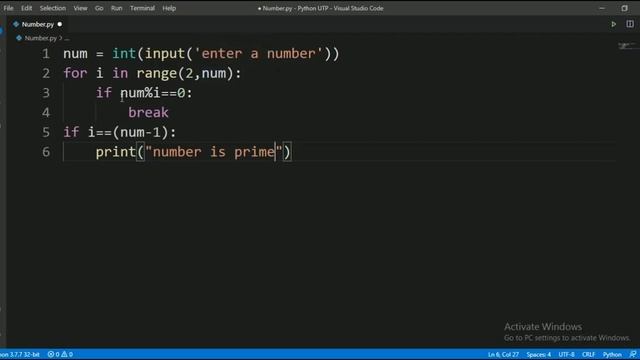The image size is (640, 360).
Task: Click line number 2 in gutter
Action: 46,73
